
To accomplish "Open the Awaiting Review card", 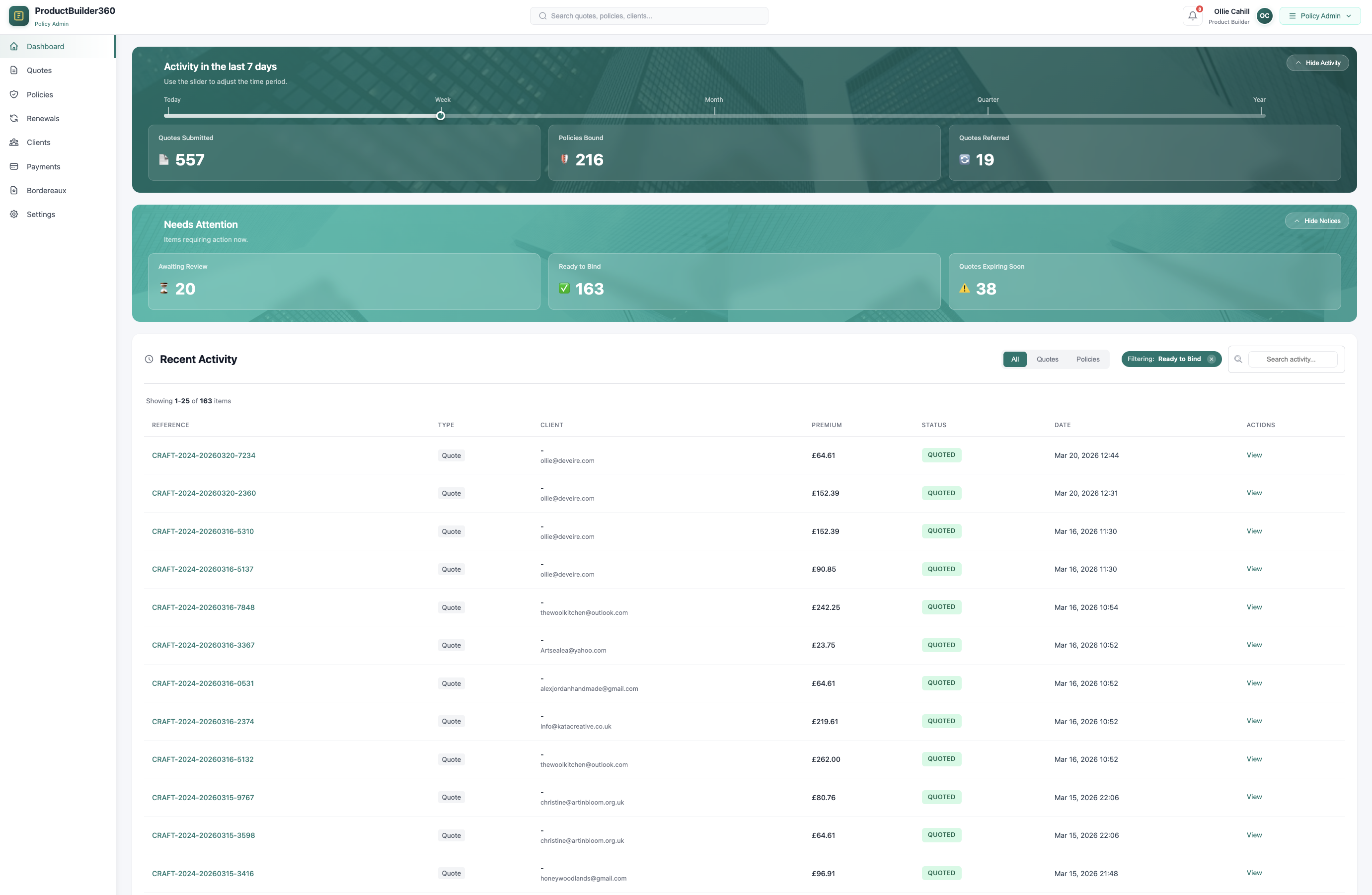I will coord(344,281).
